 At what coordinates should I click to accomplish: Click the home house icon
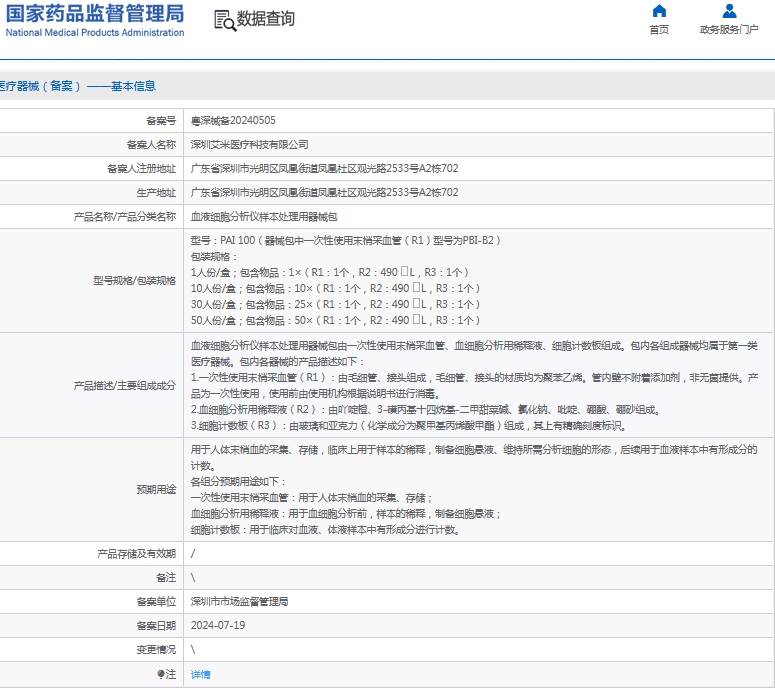659,11
